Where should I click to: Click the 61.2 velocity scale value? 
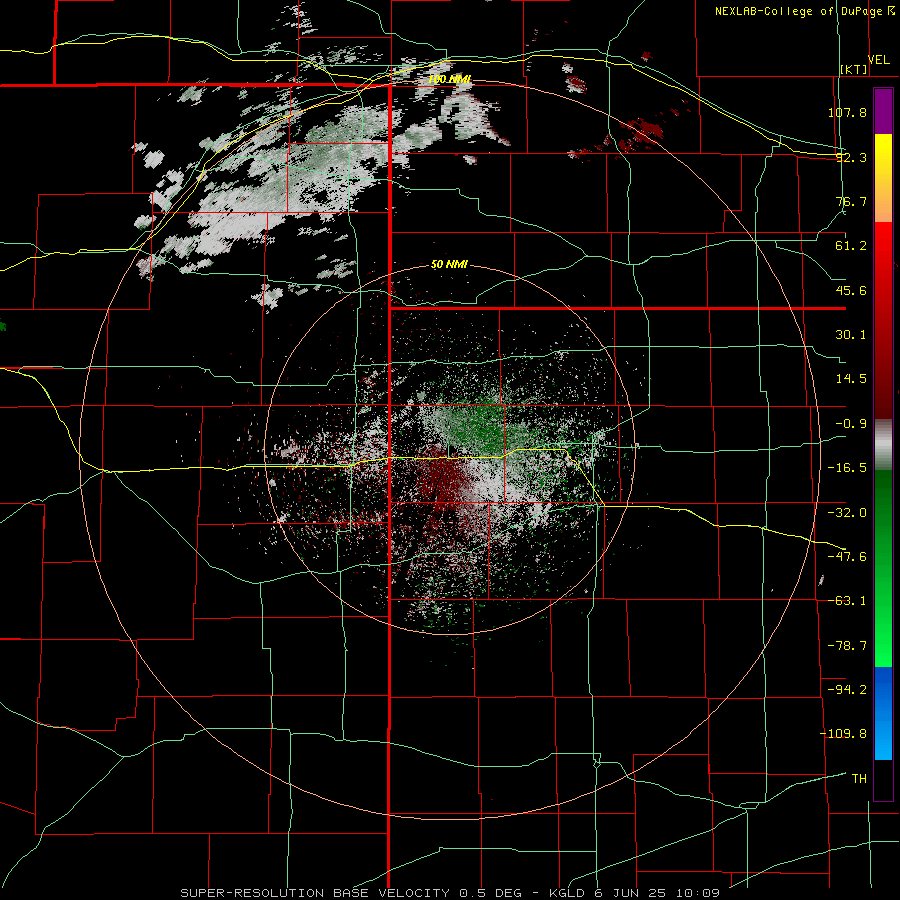pos(851,246)
